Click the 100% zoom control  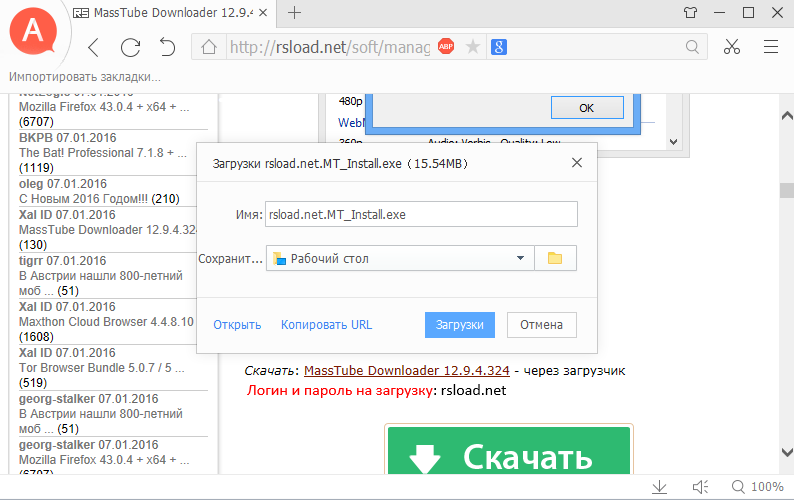pos(758,487)
